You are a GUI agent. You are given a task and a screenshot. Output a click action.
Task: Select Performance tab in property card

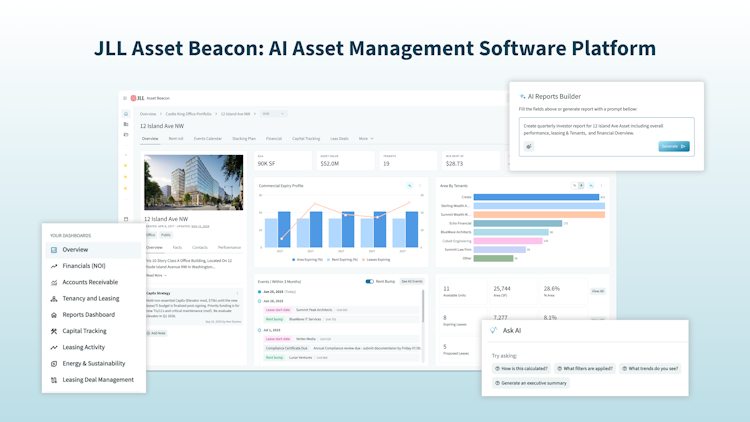click(229, 247)
